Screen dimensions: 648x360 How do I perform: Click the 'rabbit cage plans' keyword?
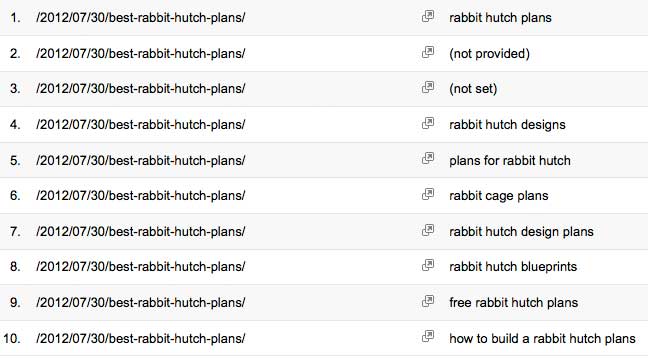point(498,196)
